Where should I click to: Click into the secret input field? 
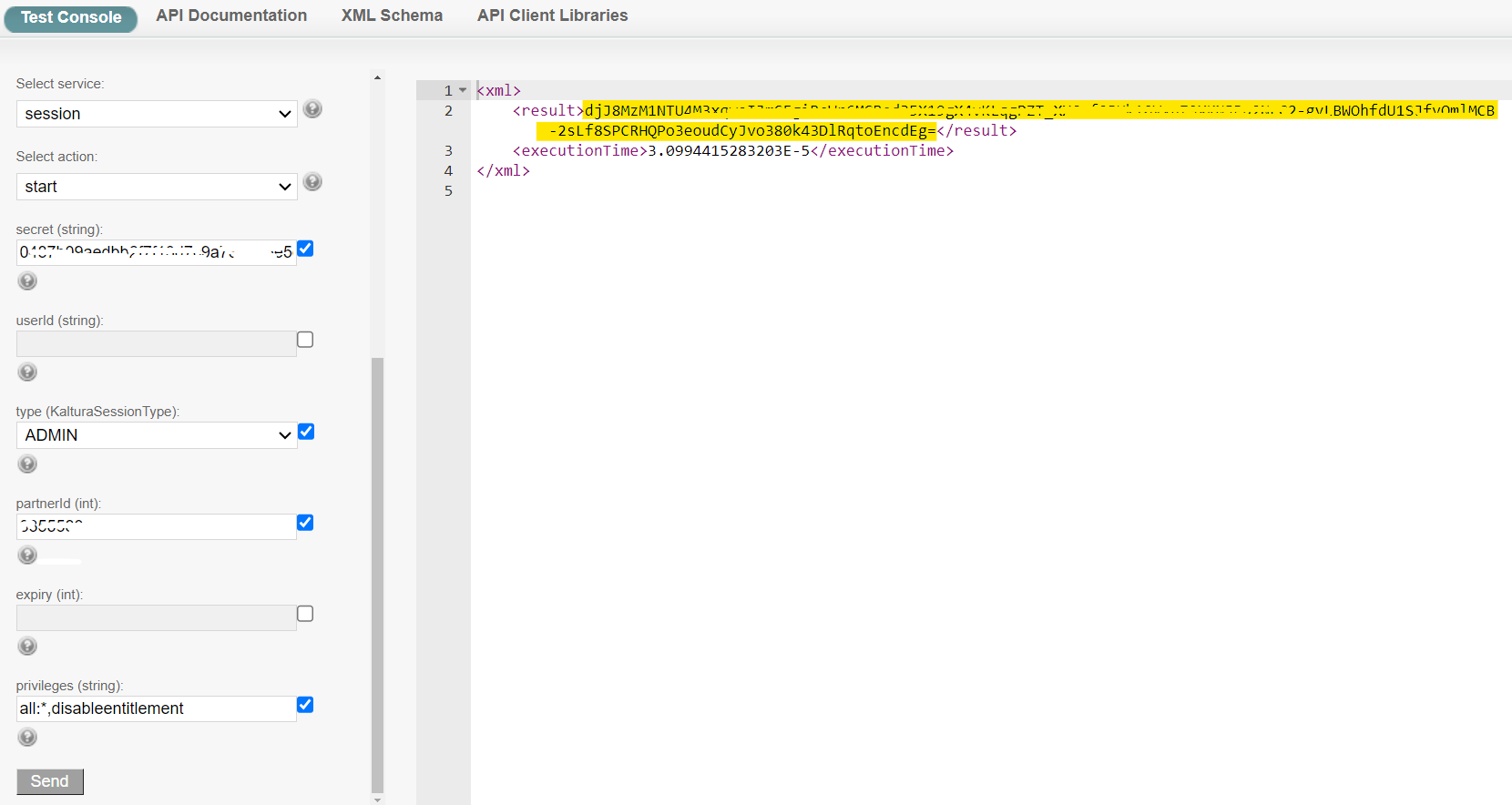coord(157,252)
